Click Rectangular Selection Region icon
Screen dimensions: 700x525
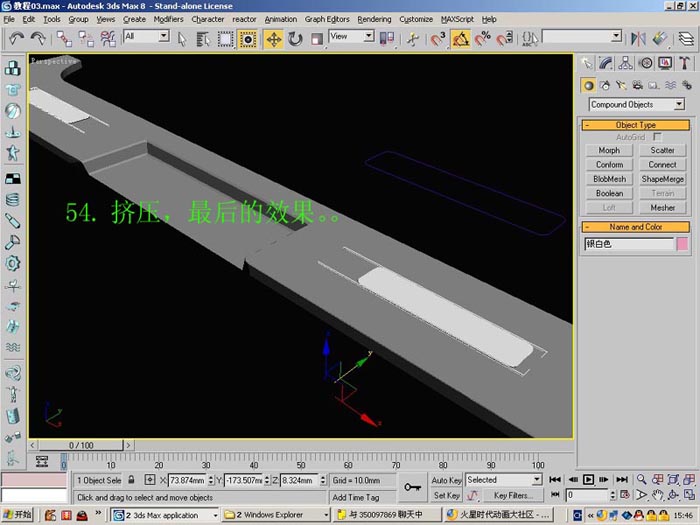pyautogui.click(x=225, y=39)
